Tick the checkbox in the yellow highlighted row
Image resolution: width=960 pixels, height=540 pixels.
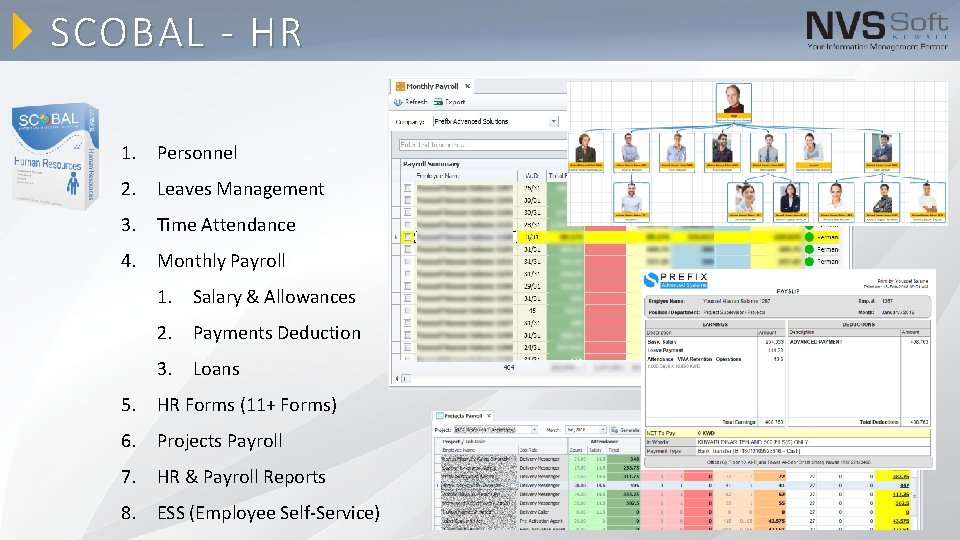click(x=408, y=237)
